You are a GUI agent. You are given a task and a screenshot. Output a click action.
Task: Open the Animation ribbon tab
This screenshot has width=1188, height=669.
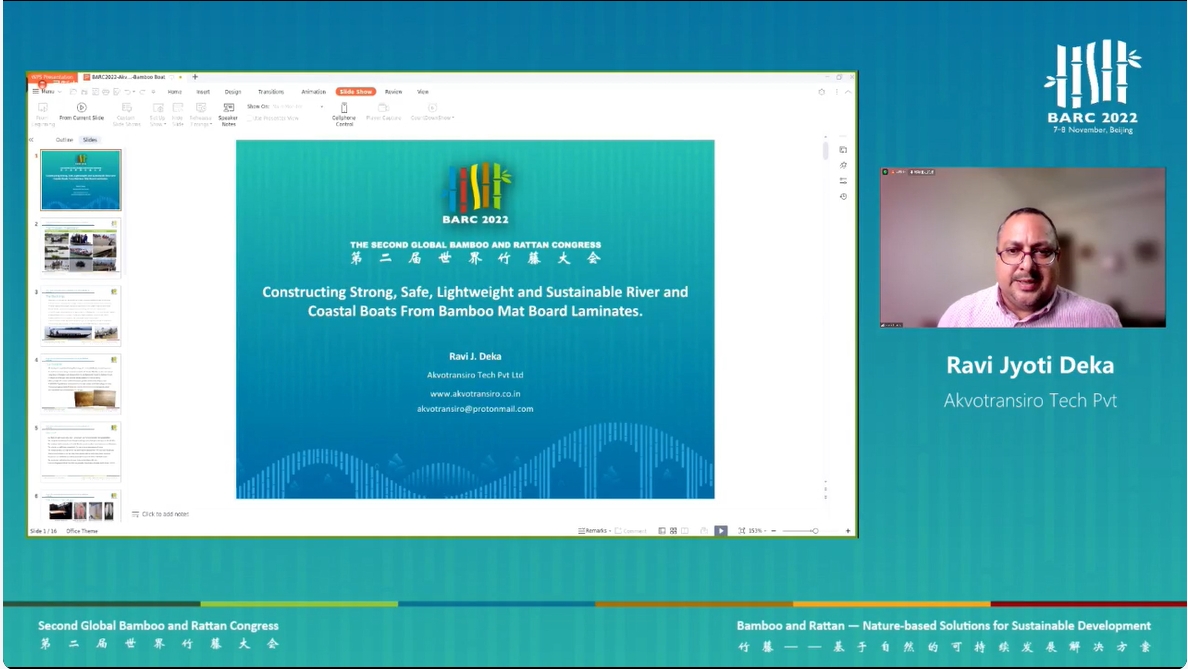point(313,92)
